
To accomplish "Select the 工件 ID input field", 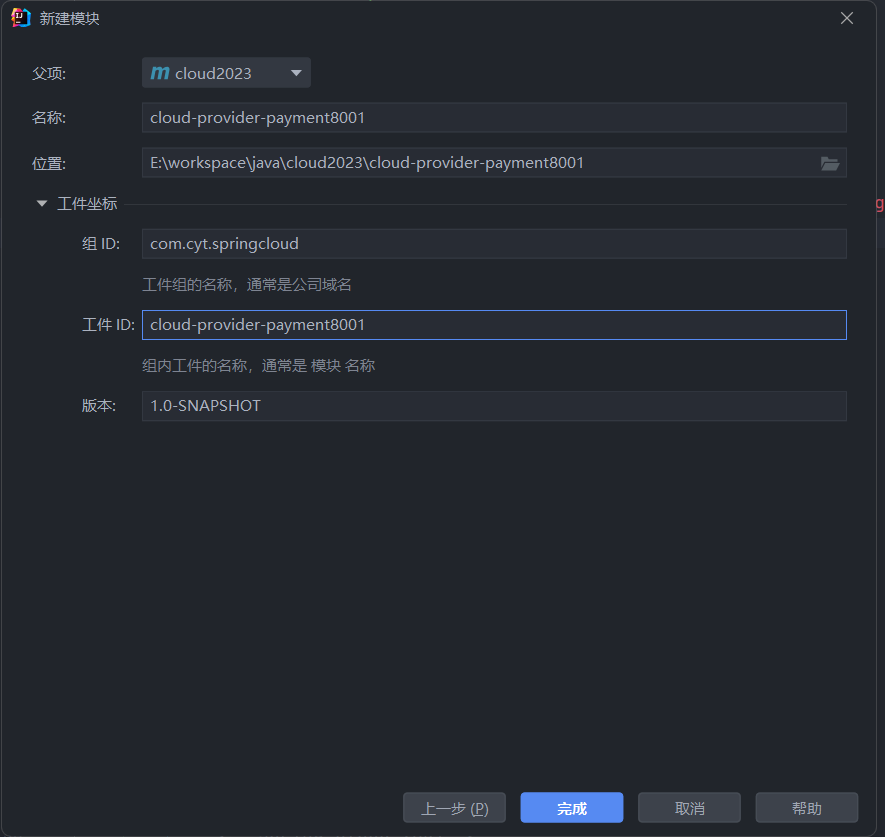I will tap(493, 325).
